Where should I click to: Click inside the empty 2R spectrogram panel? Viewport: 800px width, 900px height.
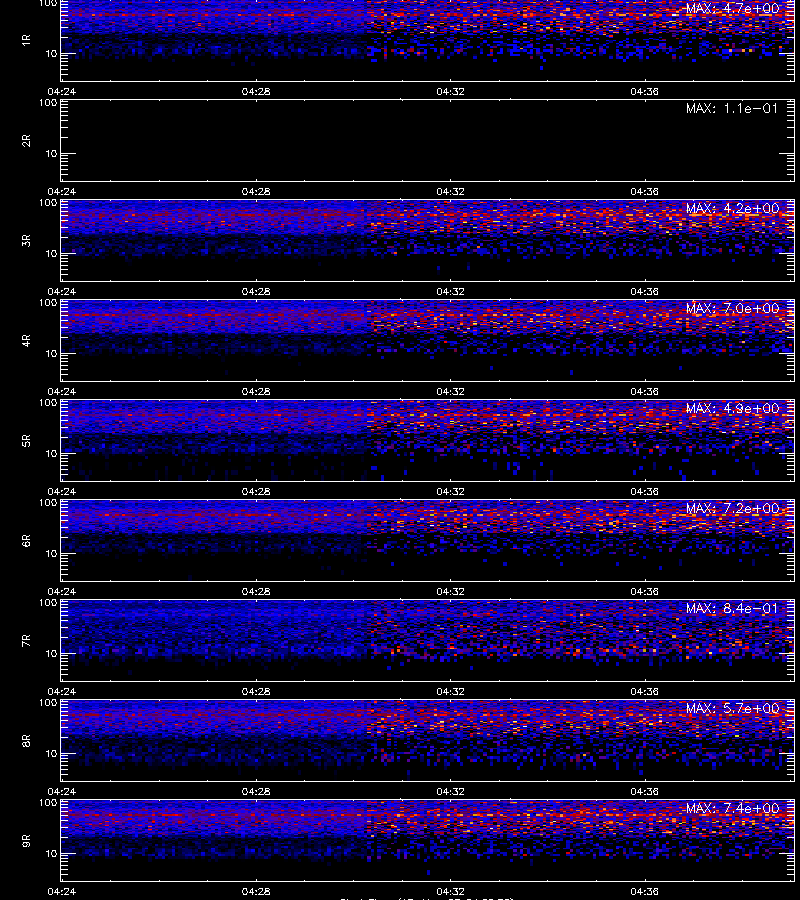[x=428, y=140]
